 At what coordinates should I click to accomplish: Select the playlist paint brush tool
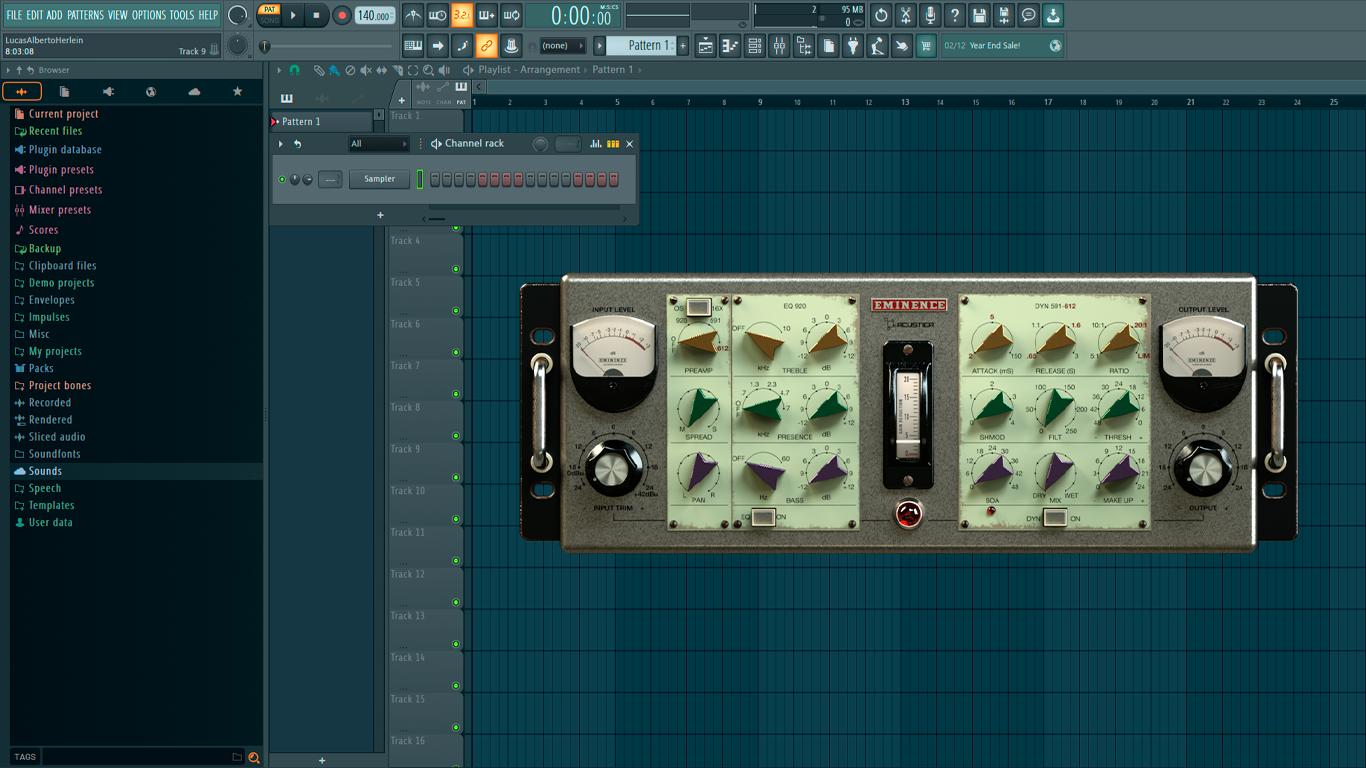pos(334,70)
